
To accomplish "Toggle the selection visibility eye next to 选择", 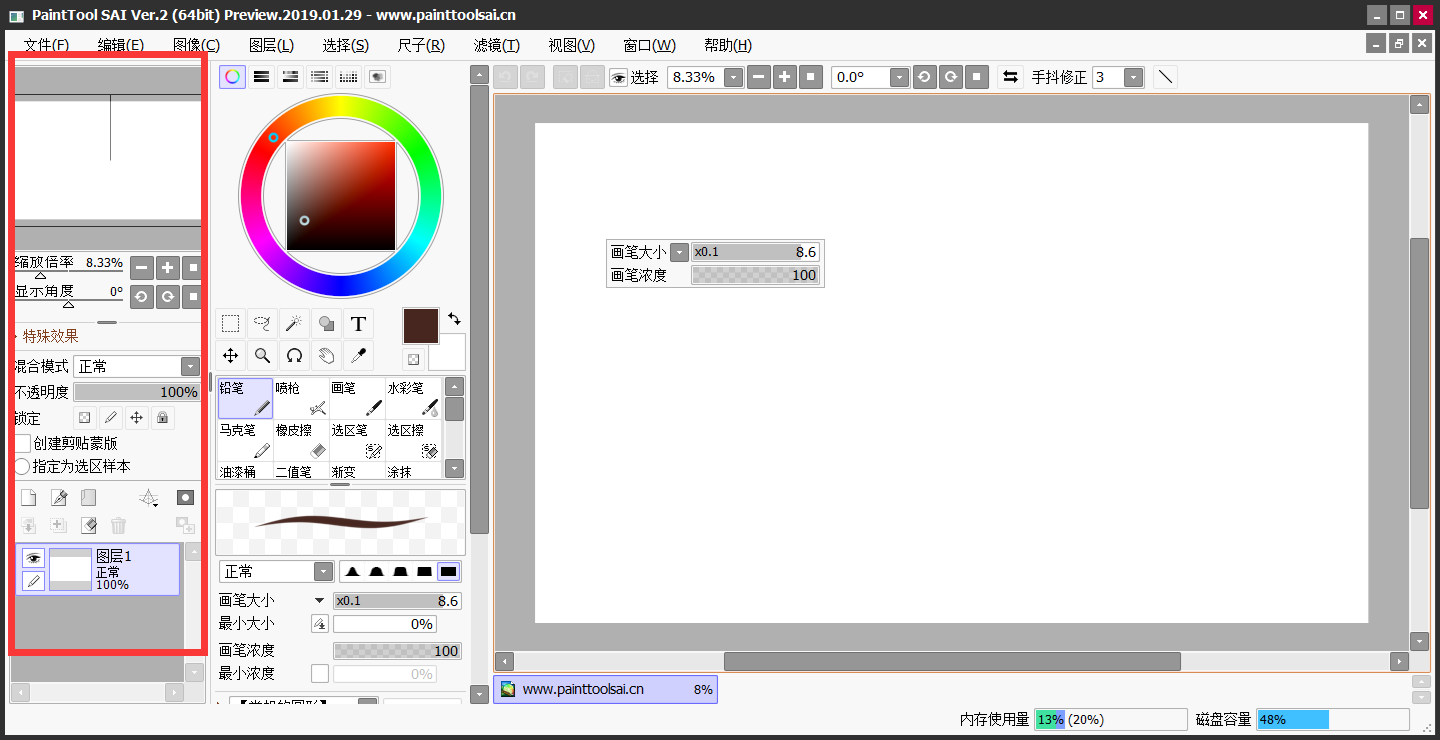I will [x=618, y=77].
